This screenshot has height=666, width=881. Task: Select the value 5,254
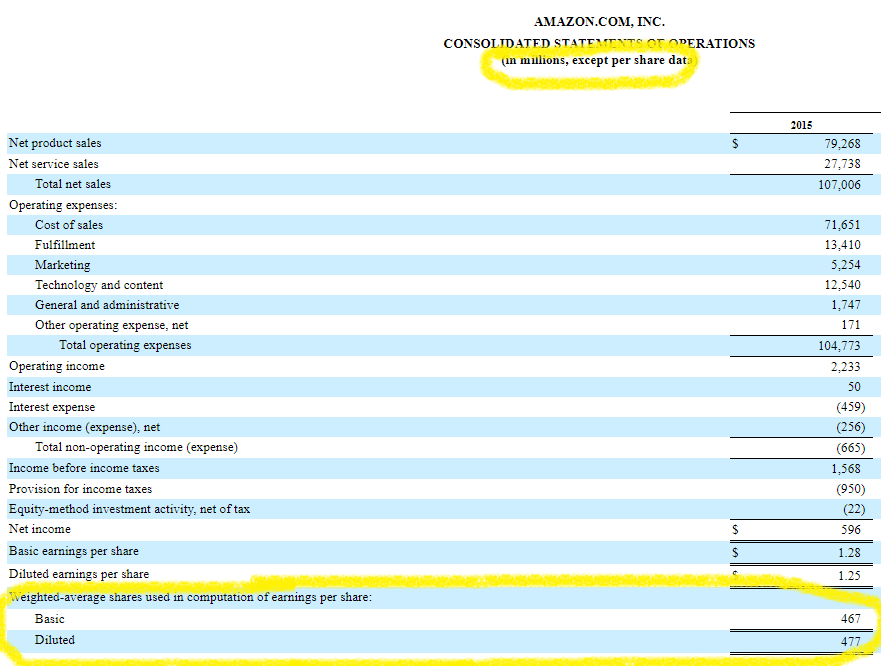[846, 265]
